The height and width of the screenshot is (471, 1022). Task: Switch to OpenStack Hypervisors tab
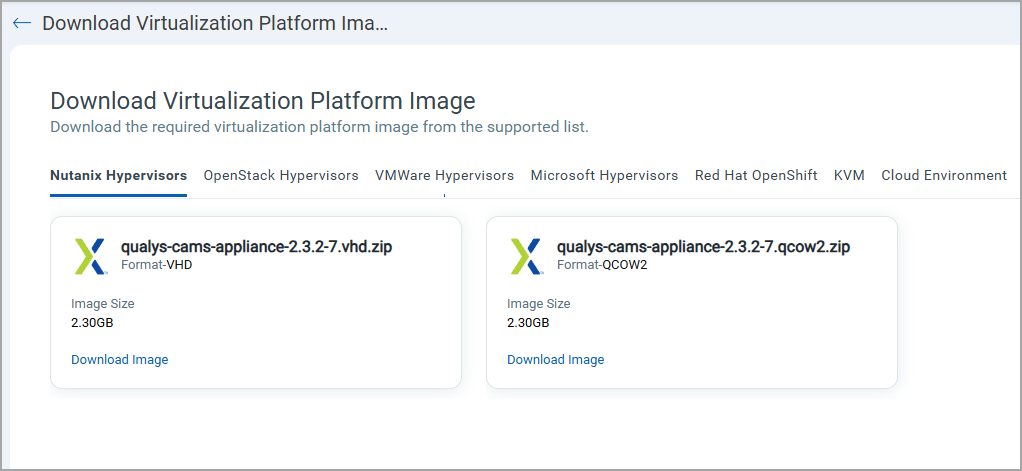[281, 175]
